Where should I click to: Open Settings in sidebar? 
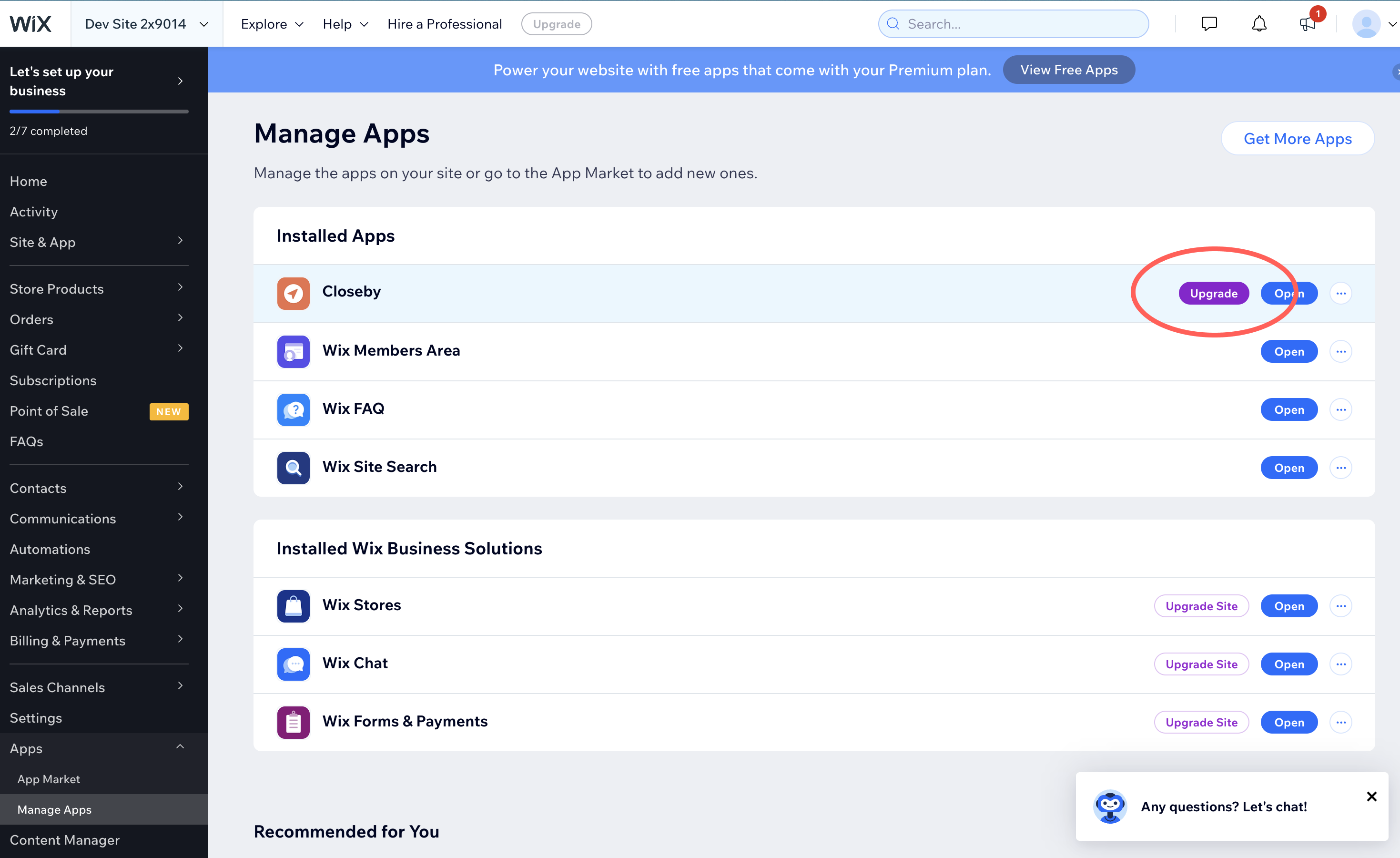pyautogui.click(x=36, y=718)
